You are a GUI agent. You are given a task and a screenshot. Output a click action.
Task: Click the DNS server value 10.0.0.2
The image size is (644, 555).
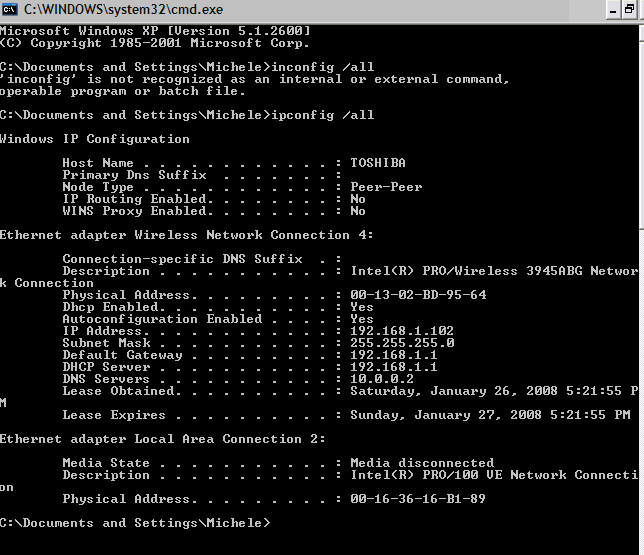click(x=382, y=379)
